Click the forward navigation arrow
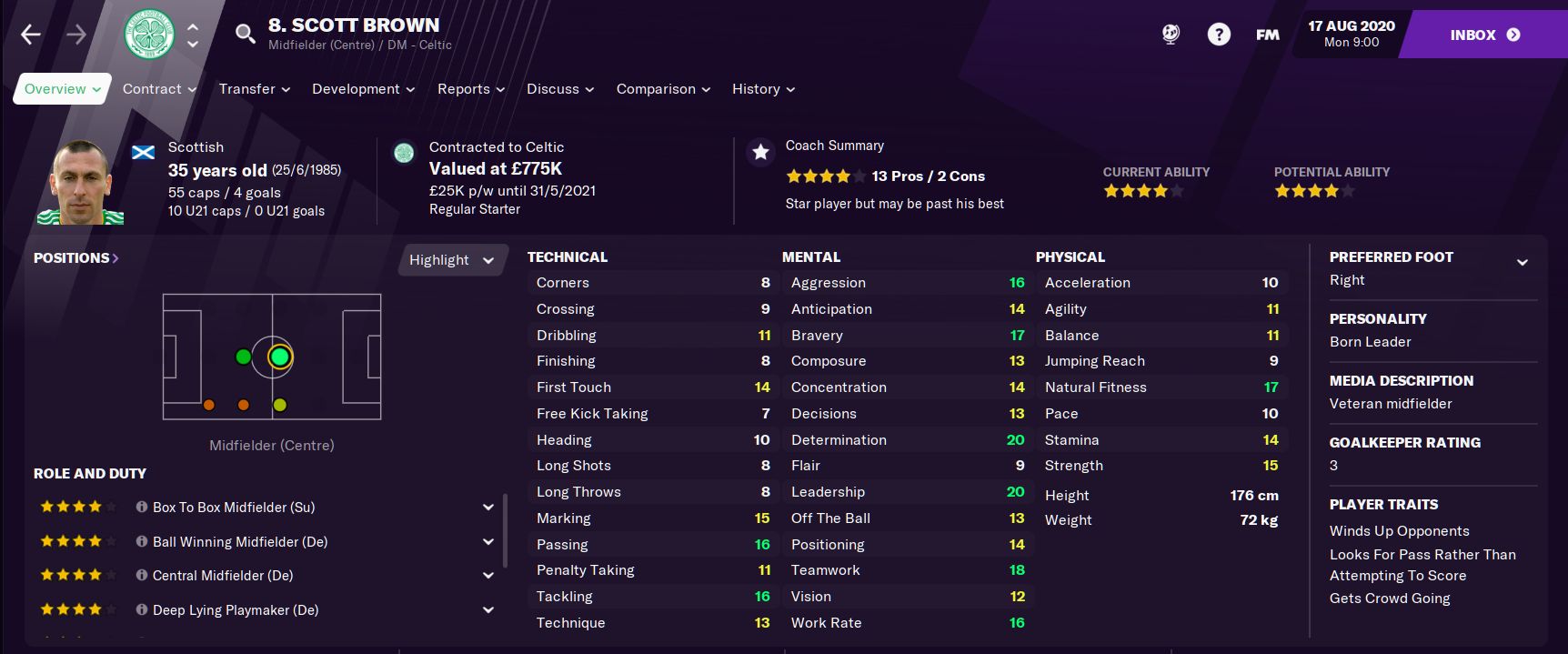Viewport: 1568px width, 654px height. click(76, 35)
